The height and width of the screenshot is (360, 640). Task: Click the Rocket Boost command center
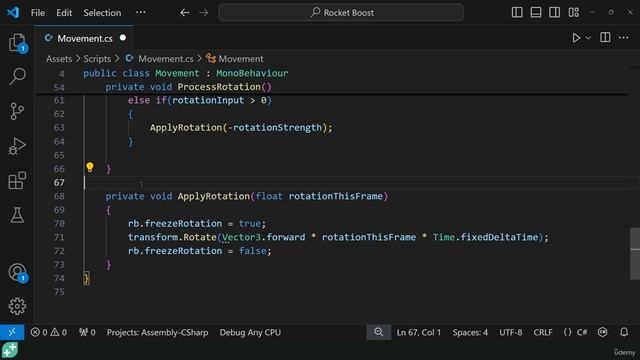pyautogui.click(x=341, y=13)
